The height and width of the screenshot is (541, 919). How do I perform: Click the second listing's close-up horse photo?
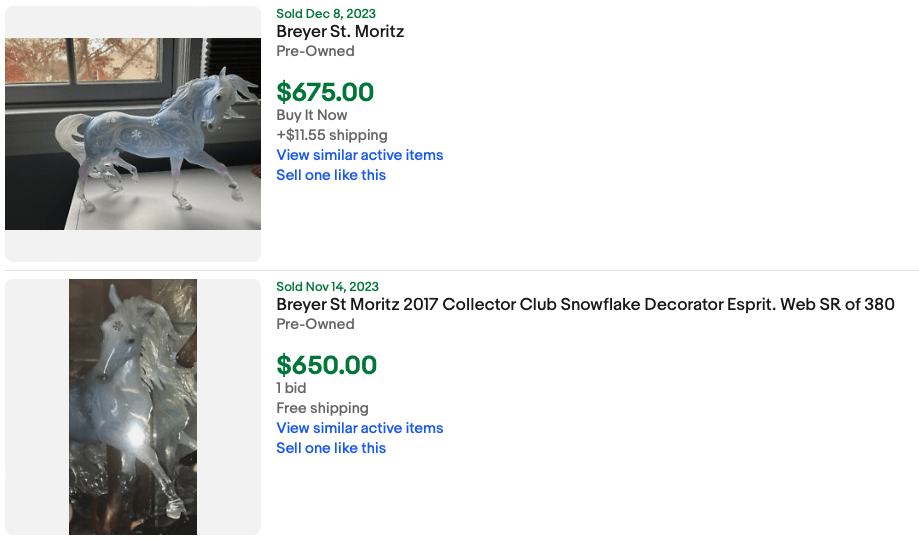(x=133, y=406)
